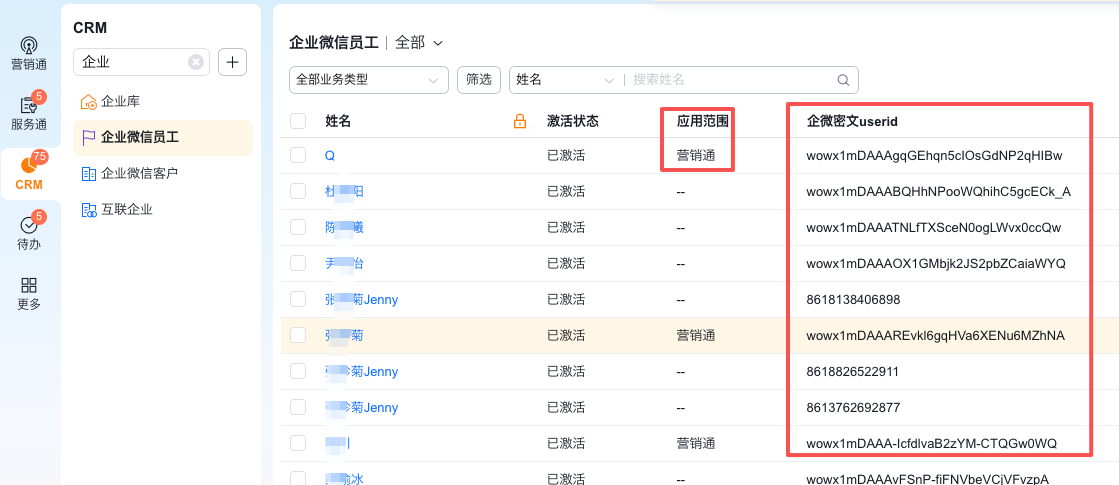Click the 更多 grid icon
Image resolution: width=1119 pixels, height=485 pixels.
29,293
